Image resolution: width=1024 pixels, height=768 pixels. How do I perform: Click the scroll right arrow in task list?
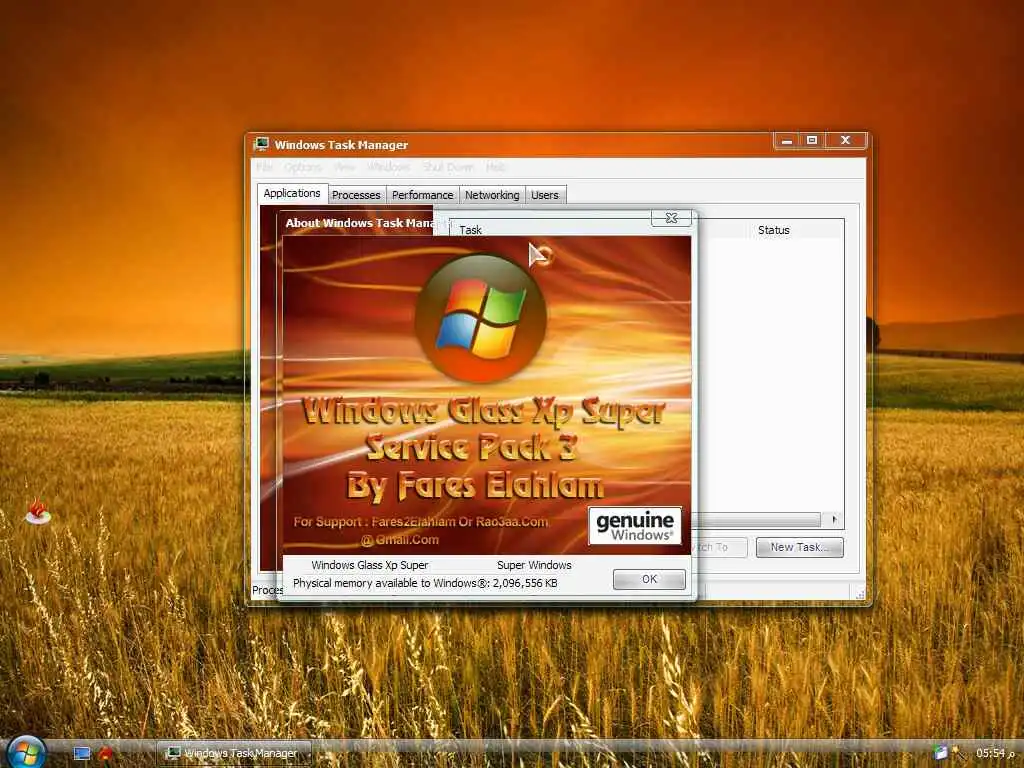(834, 519)
